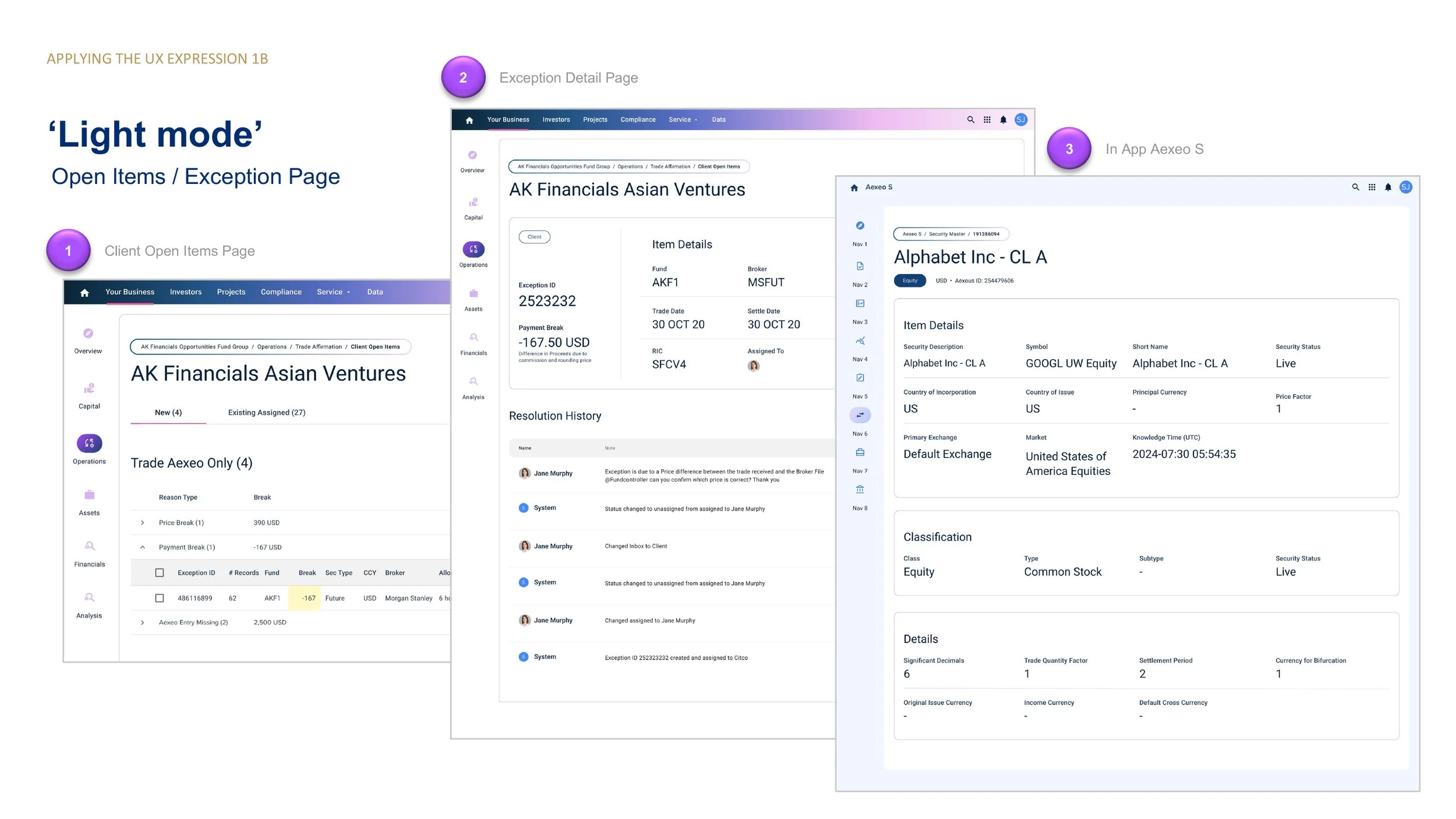Image resolution: width=1456 pixels, height=819 pixels.
Task: Open search in Exception Detail page header
Action: 970,120
